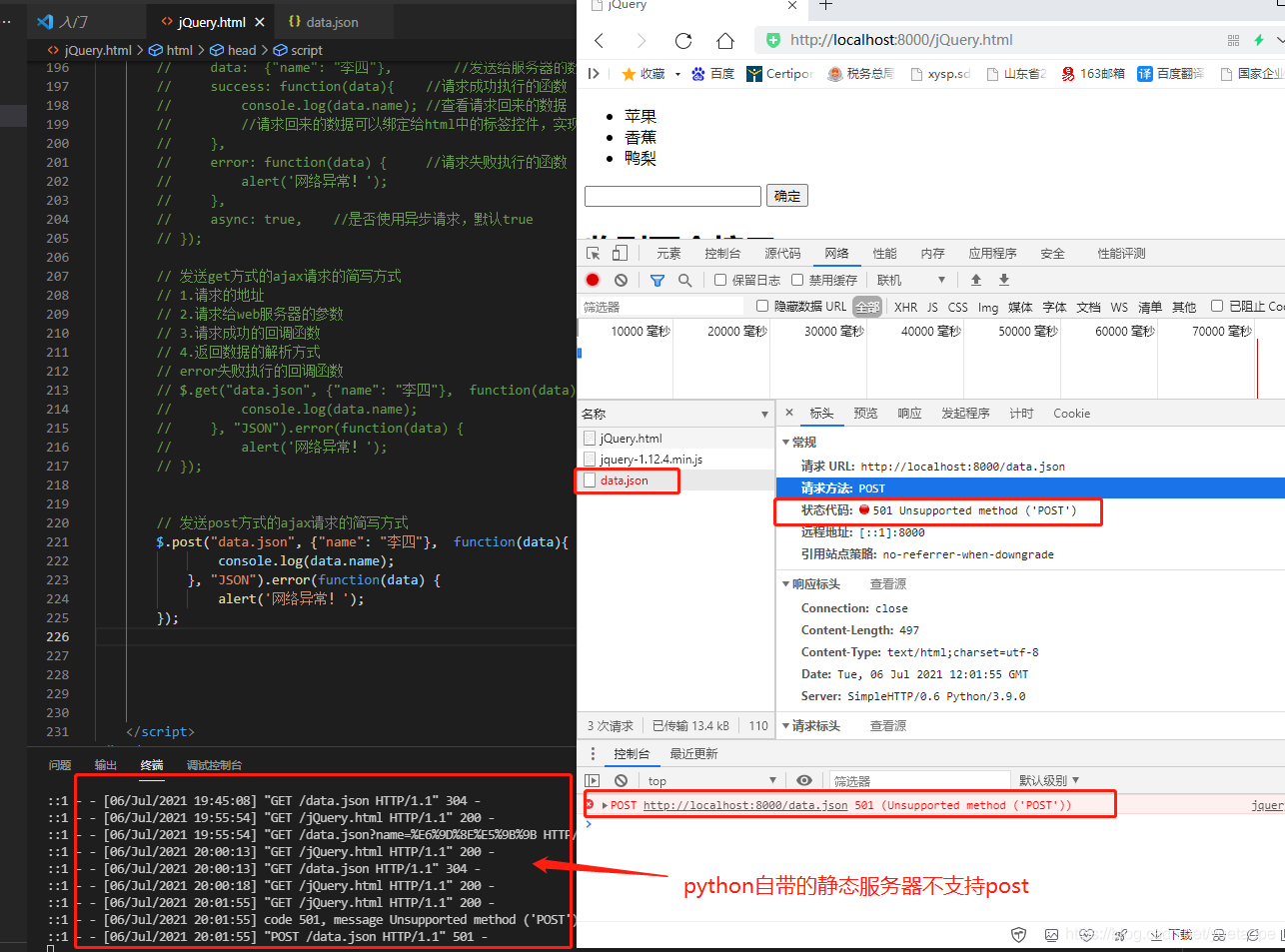This screenshot has height=952, width=1285.
Task: Show the console sidebar
Action: coord(593,781)
